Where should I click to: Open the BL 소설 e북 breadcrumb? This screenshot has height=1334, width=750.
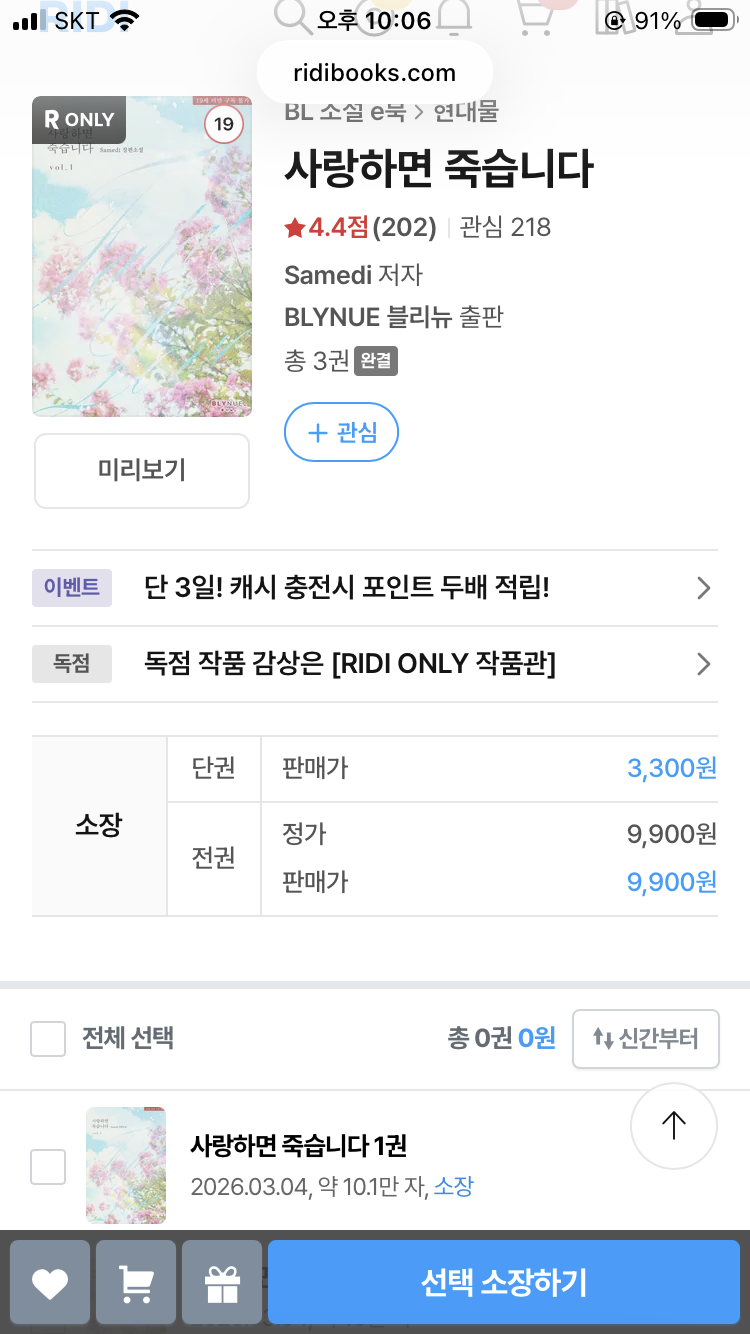[345, 111]
